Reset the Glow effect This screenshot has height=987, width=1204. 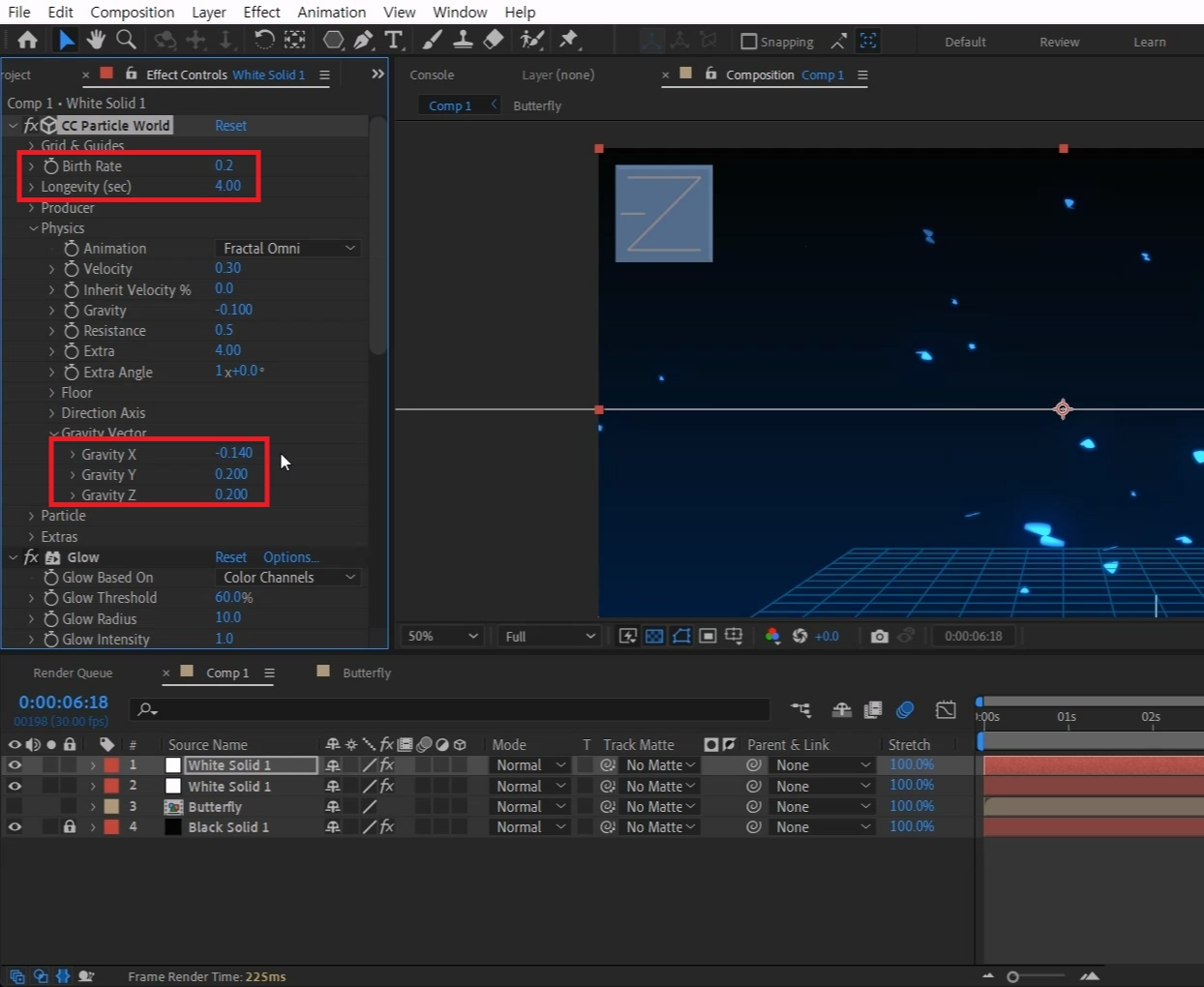click(x=230, y=557)
